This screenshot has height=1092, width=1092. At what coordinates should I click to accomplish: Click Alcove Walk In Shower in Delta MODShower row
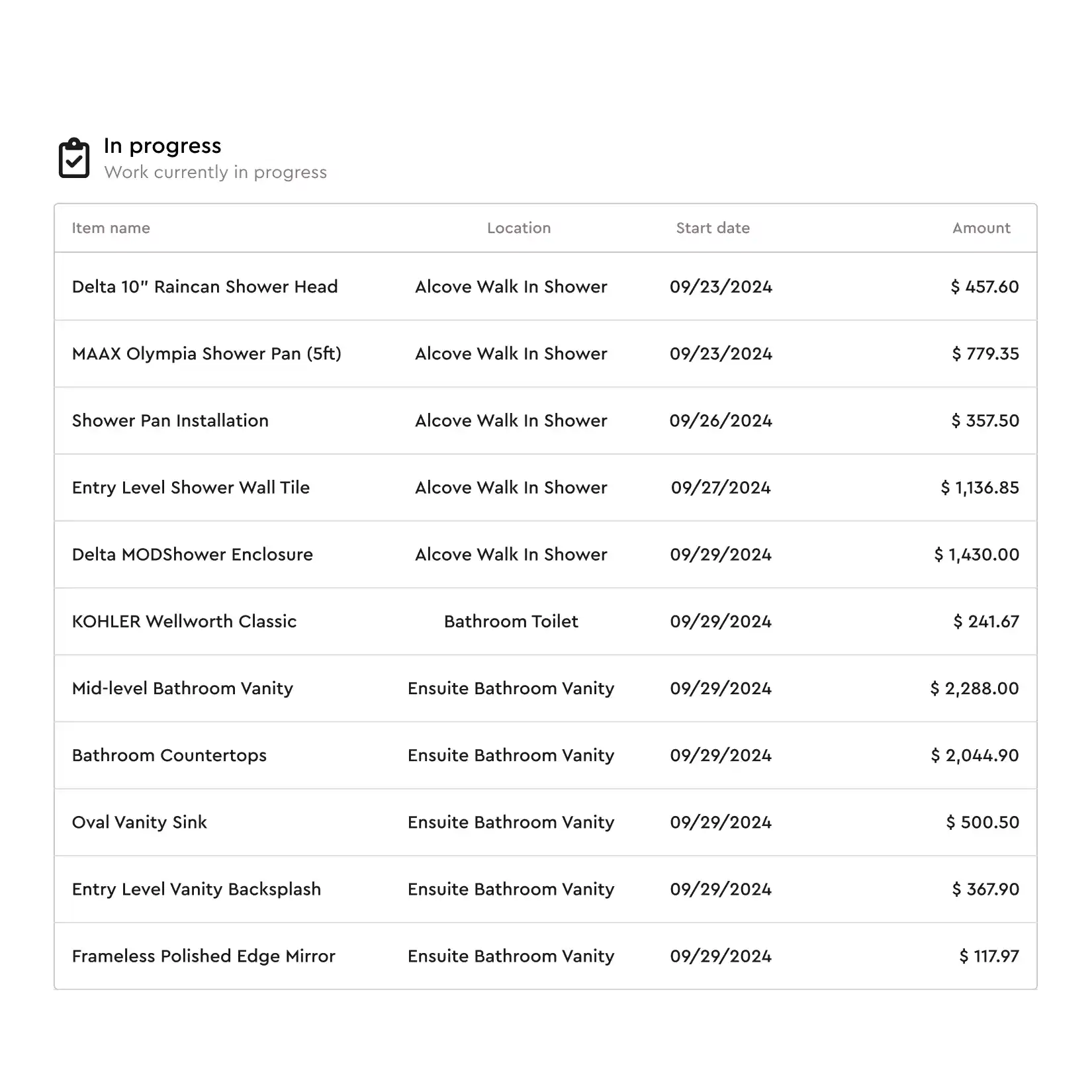pos(511,554)
